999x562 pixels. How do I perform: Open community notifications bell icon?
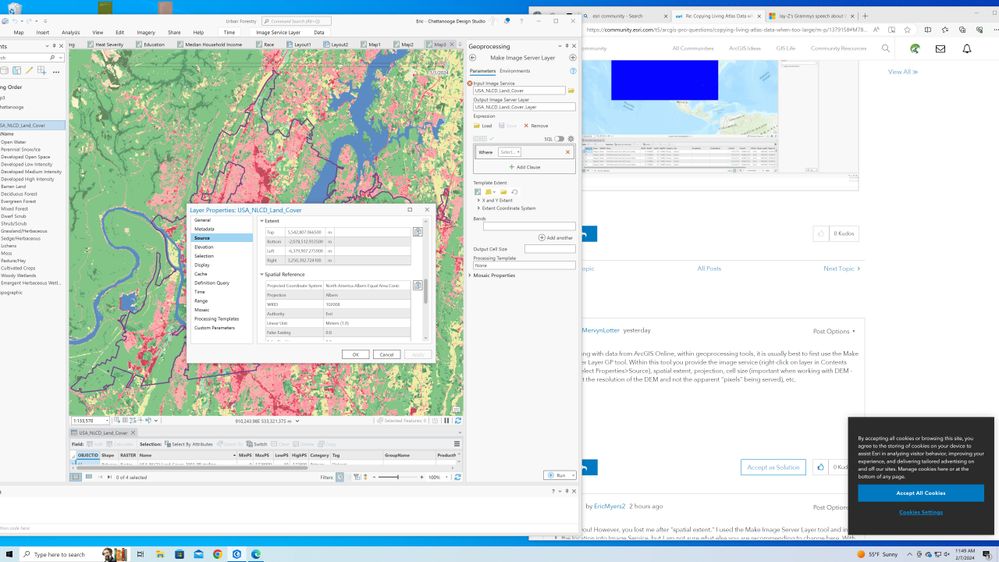point(967,48)
